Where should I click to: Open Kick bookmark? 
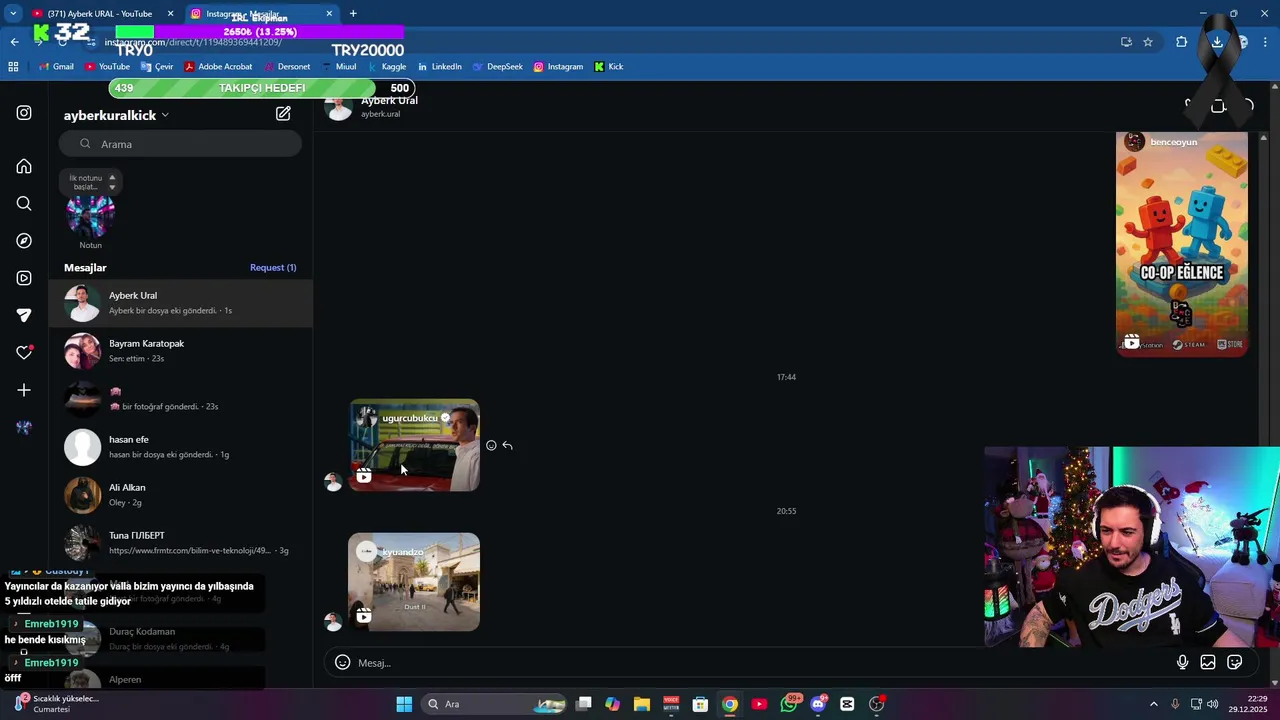point(609,67)
